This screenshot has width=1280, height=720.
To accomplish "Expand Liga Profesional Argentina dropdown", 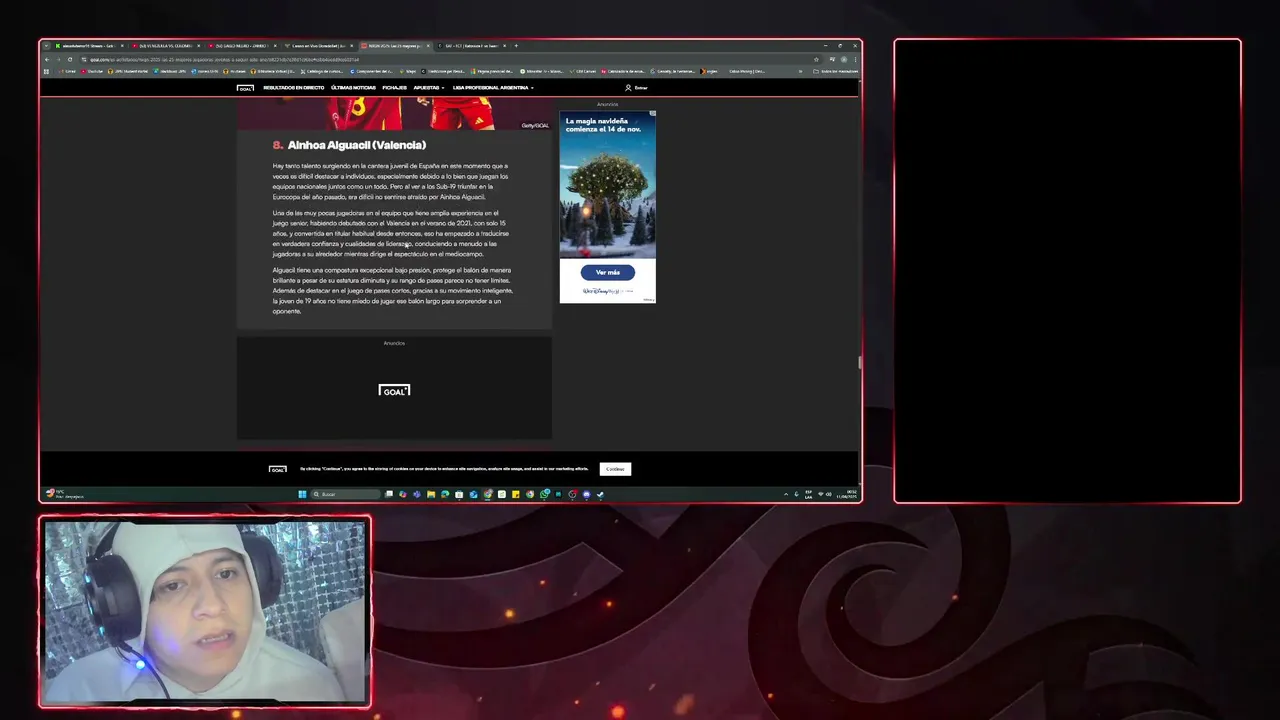I will click(493, 88).
